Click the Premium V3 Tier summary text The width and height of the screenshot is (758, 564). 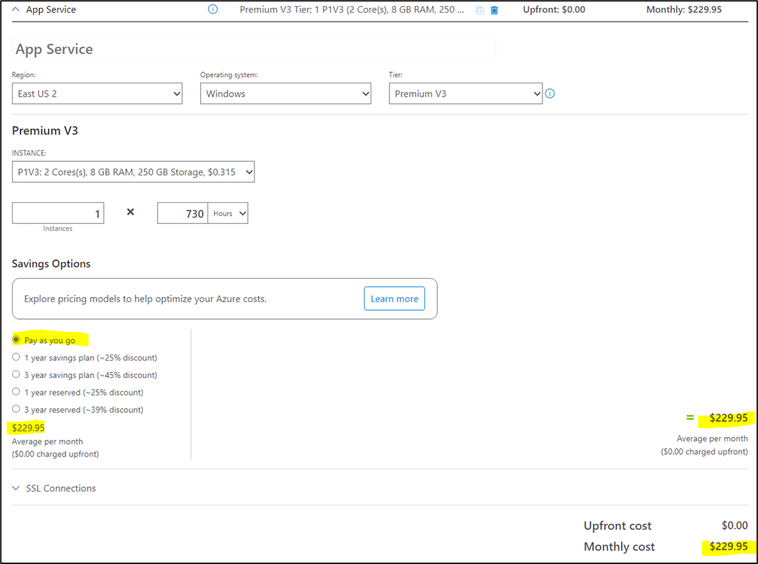pyautogui.click(x=351, y=10)
